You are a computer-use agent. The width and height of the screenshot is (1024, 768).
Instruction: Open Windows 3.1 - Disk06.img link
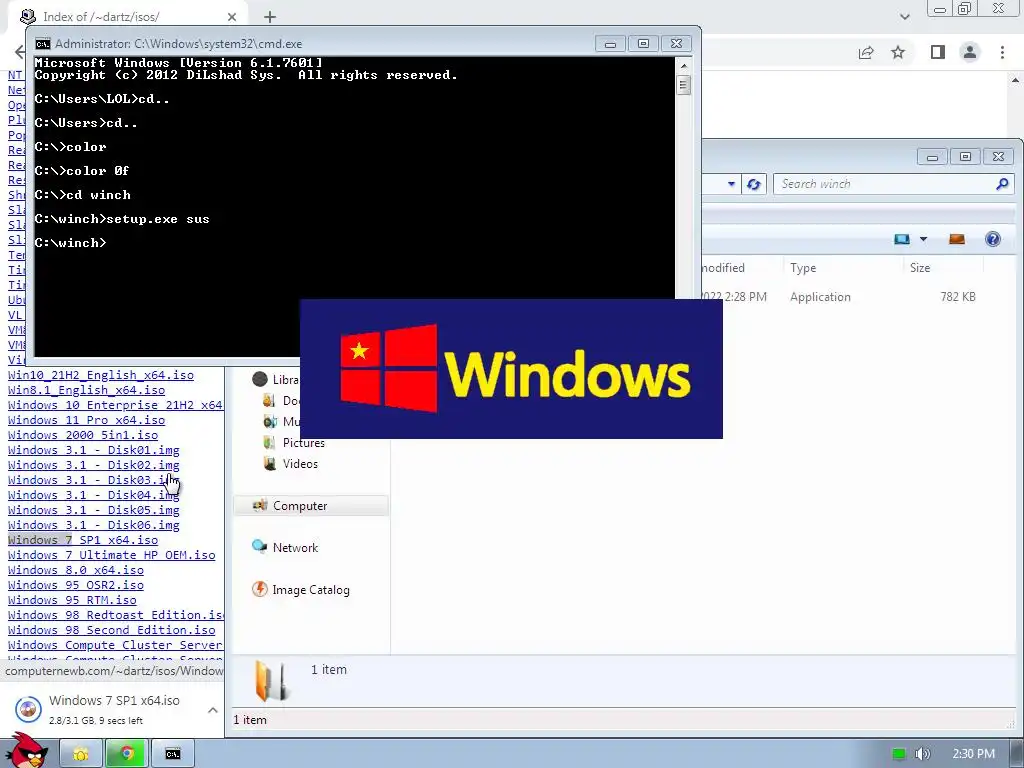coord(93,525)
